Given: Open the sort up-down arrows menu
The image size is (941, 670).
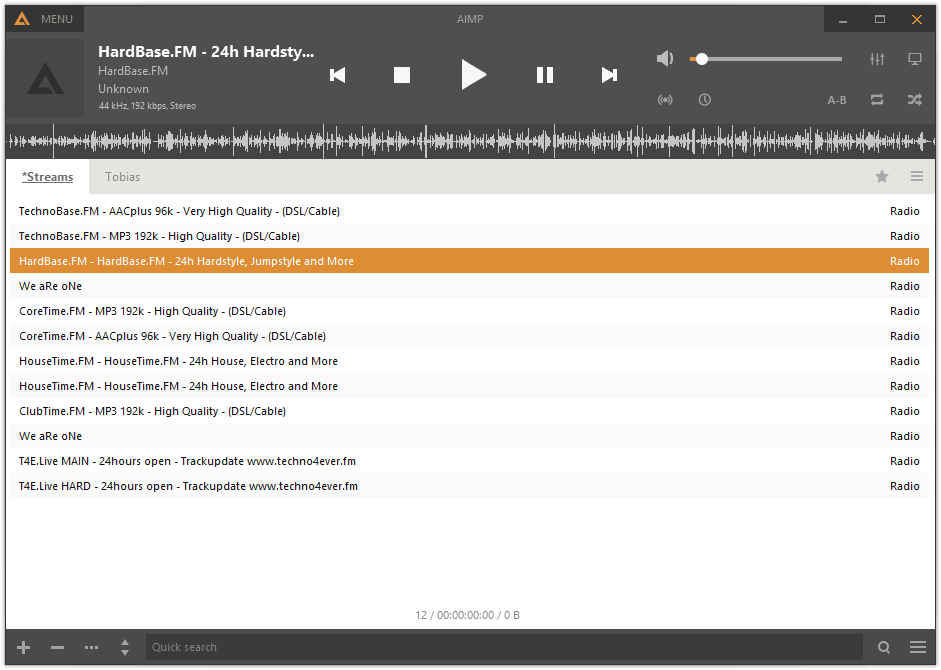Looking at the screenshot, I should (125, 647).
